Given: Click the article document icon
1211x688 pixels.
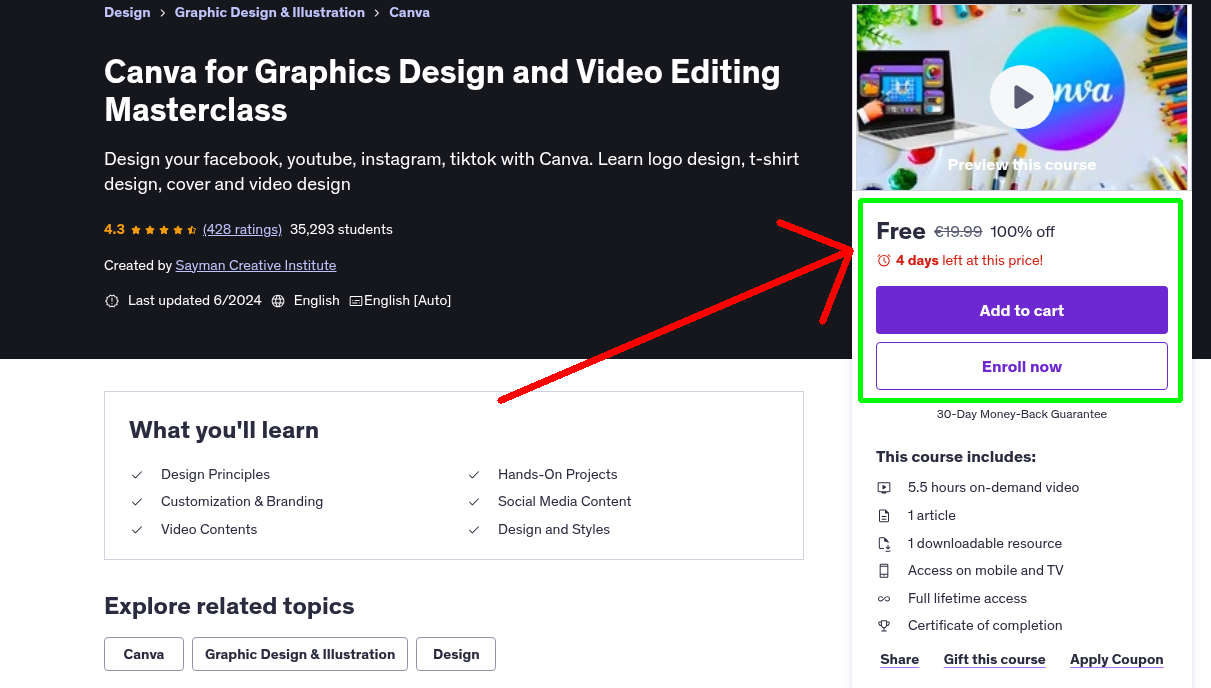Looking at the screenshot, I should 884,516.
